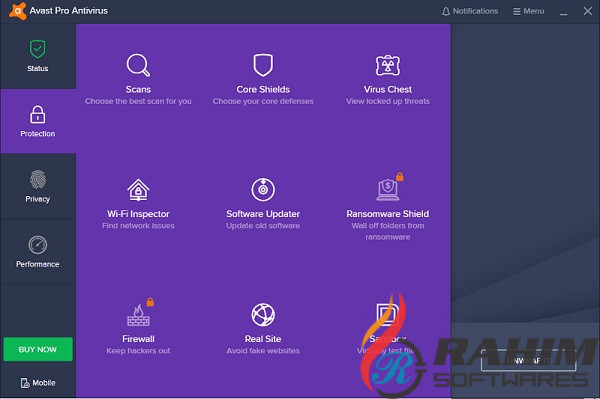
Task: Click the Firewall title text
Action: click(x=138, y=339)
